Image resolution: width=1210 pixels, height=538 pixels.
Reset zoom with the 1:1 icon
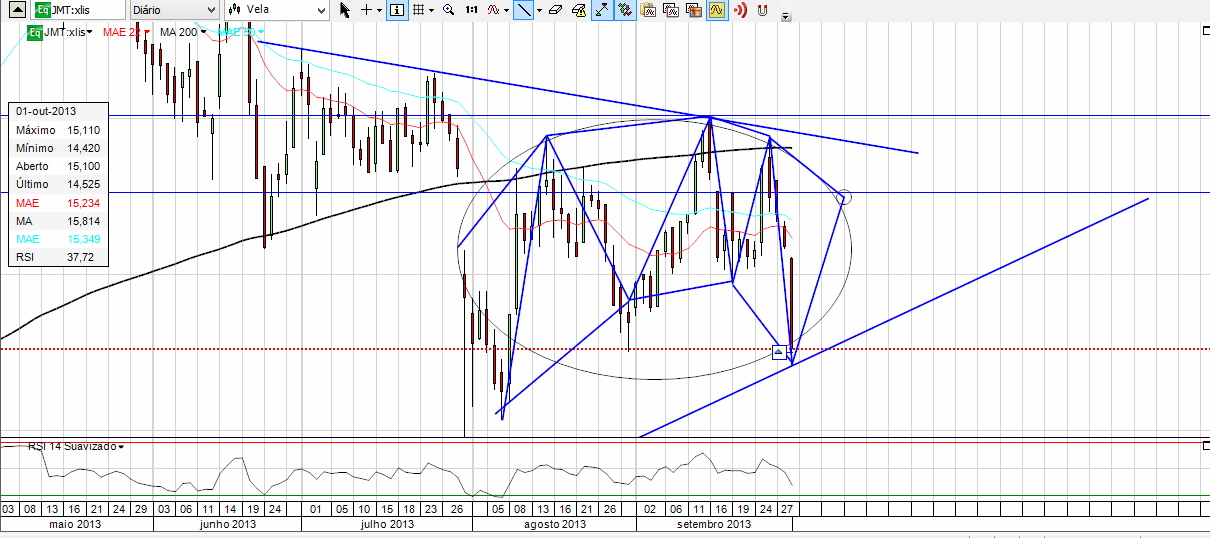[x=471, y=10]
